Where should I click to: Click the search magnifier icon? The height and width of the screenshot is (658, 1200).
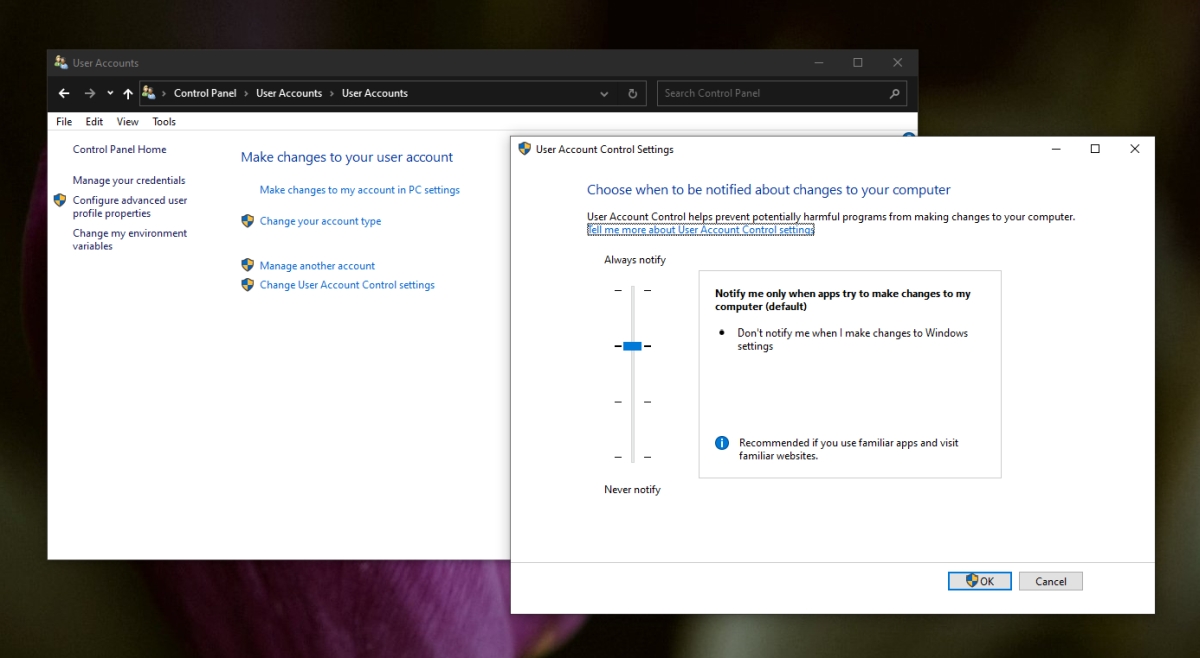point(894,94)
